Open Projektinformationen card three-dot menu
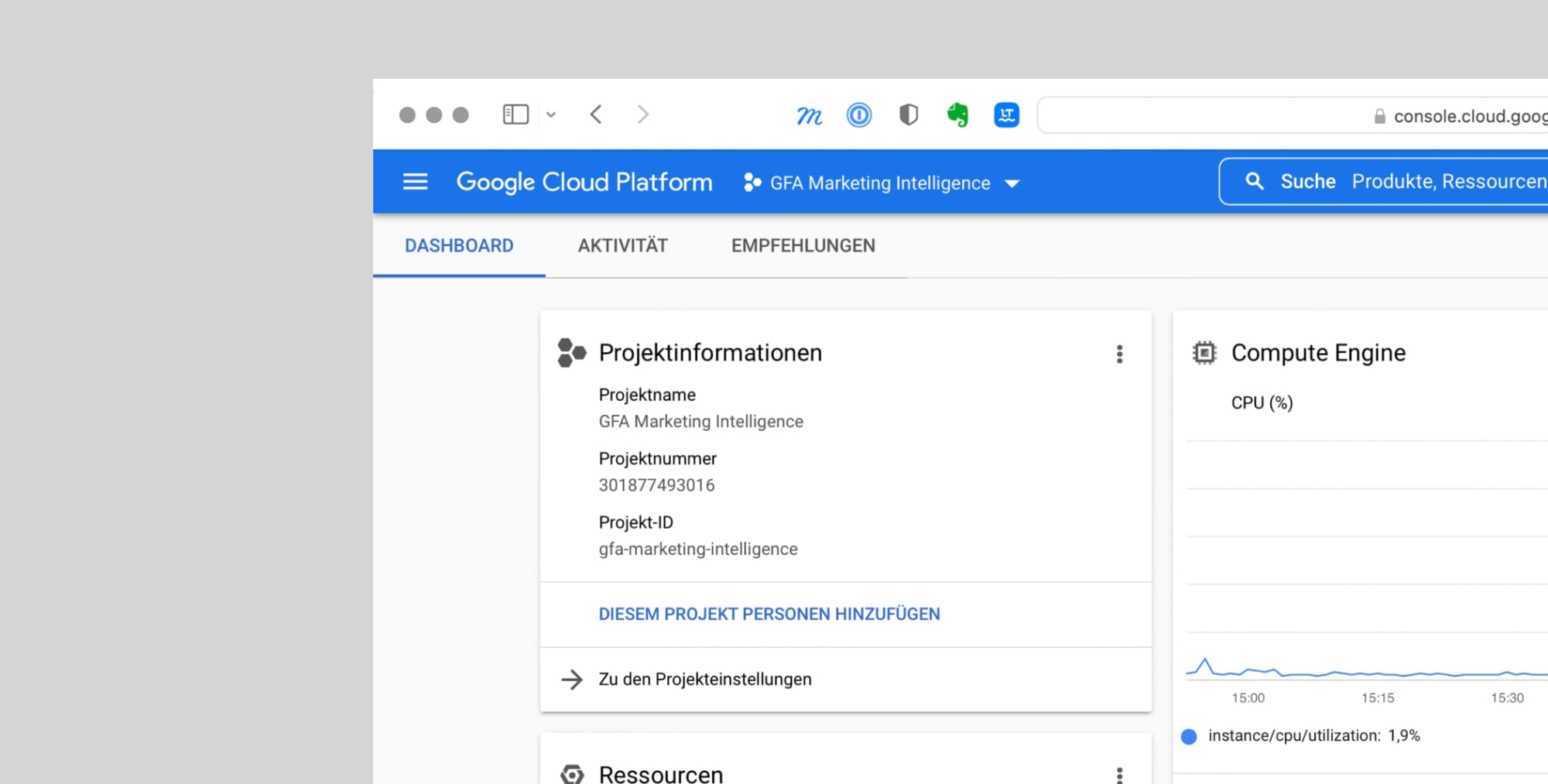Viewport: 1548px width, 784px height. coord(1119,354)
